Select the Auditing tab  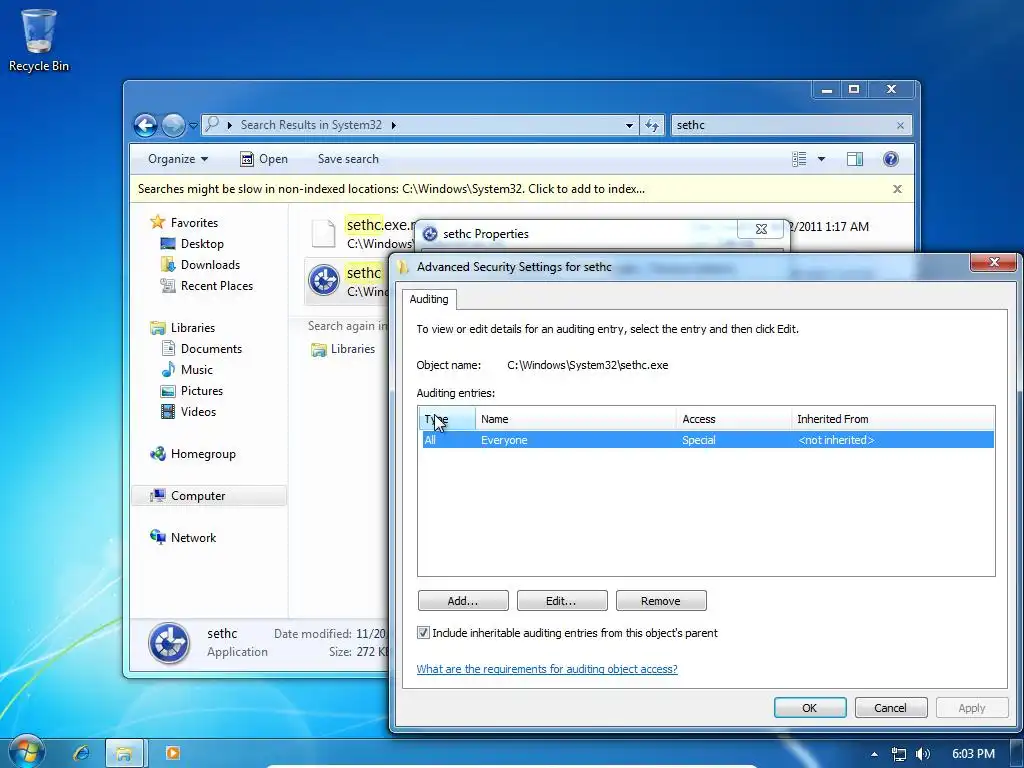429,299
